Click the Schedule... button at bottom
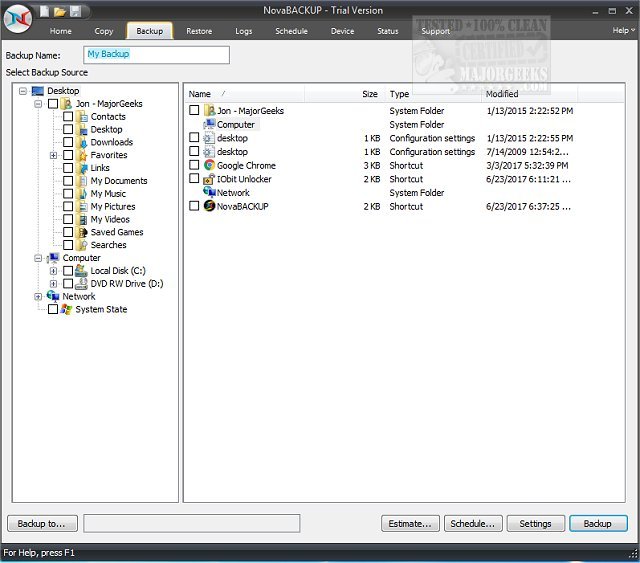Viewport: 640px width, 563px height. click(x=473, y=523)
